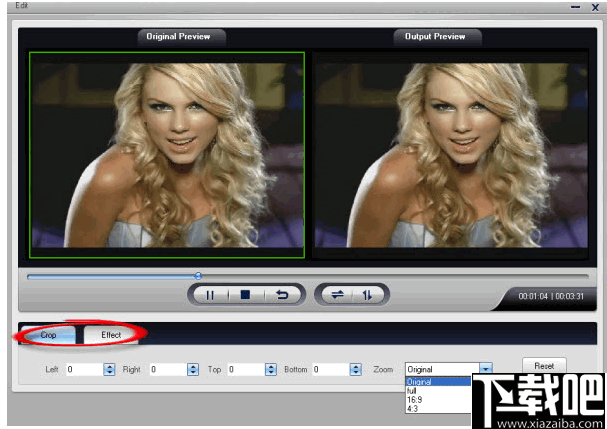Click the Left crop value field
This screenshot has width=607, height=429.
(x=84, y=369)
